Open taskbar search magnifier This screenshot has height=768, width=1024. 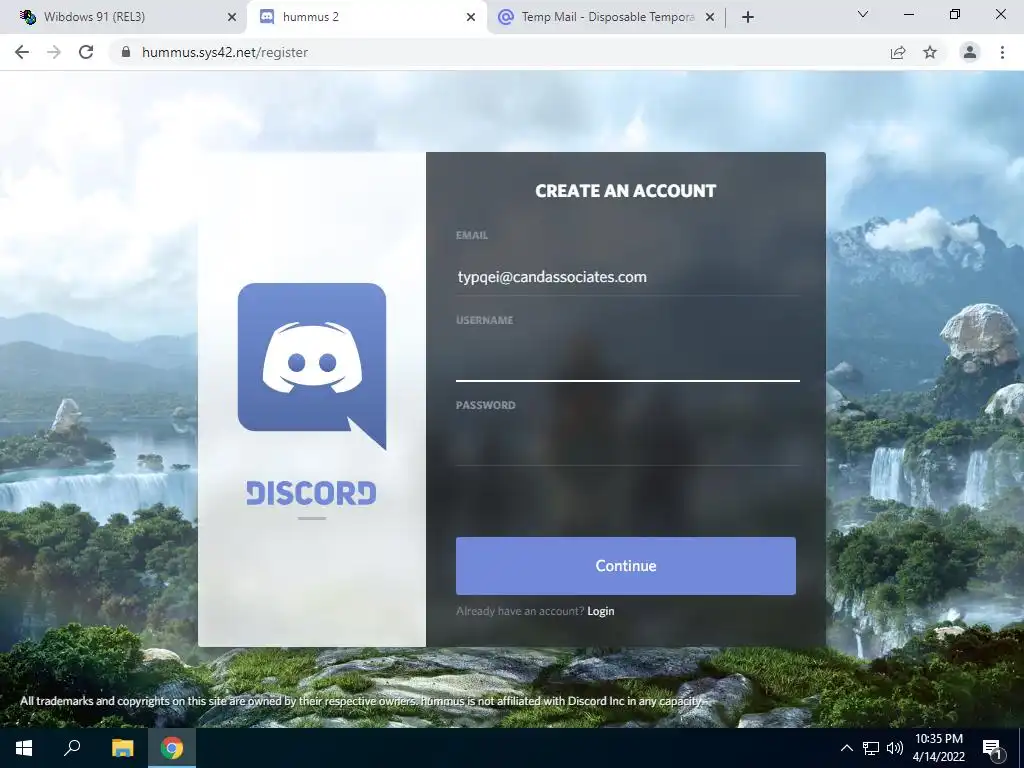point(72,748)
